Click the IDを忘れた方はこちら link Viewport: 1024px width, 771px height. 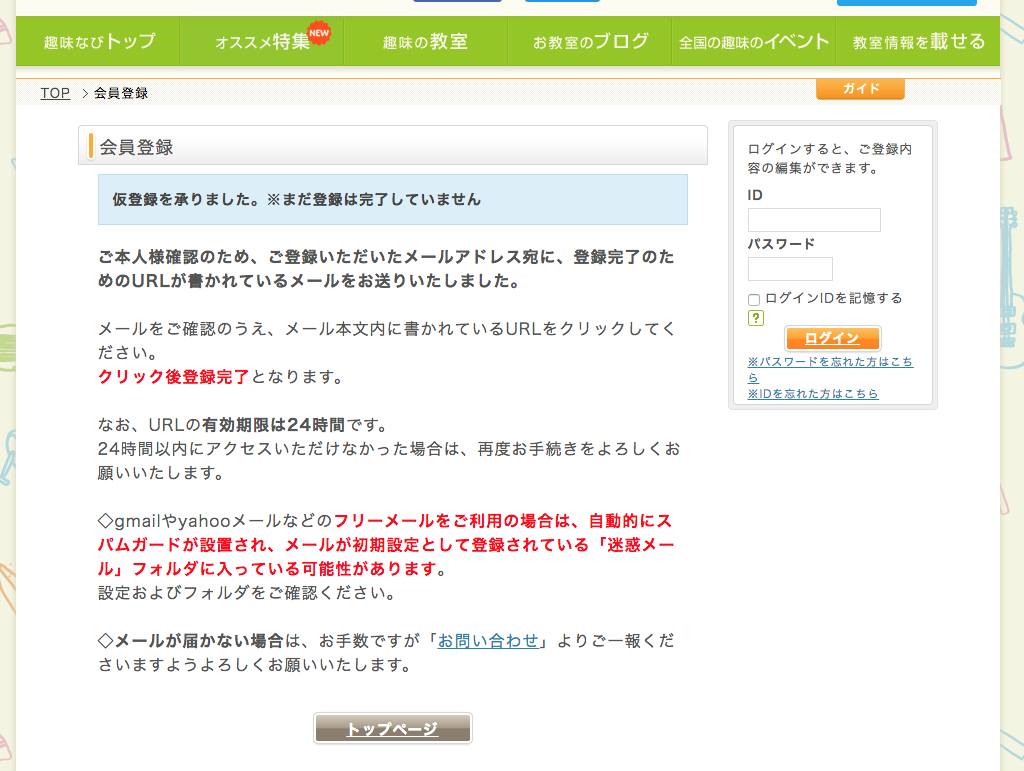tap(813, 394)
